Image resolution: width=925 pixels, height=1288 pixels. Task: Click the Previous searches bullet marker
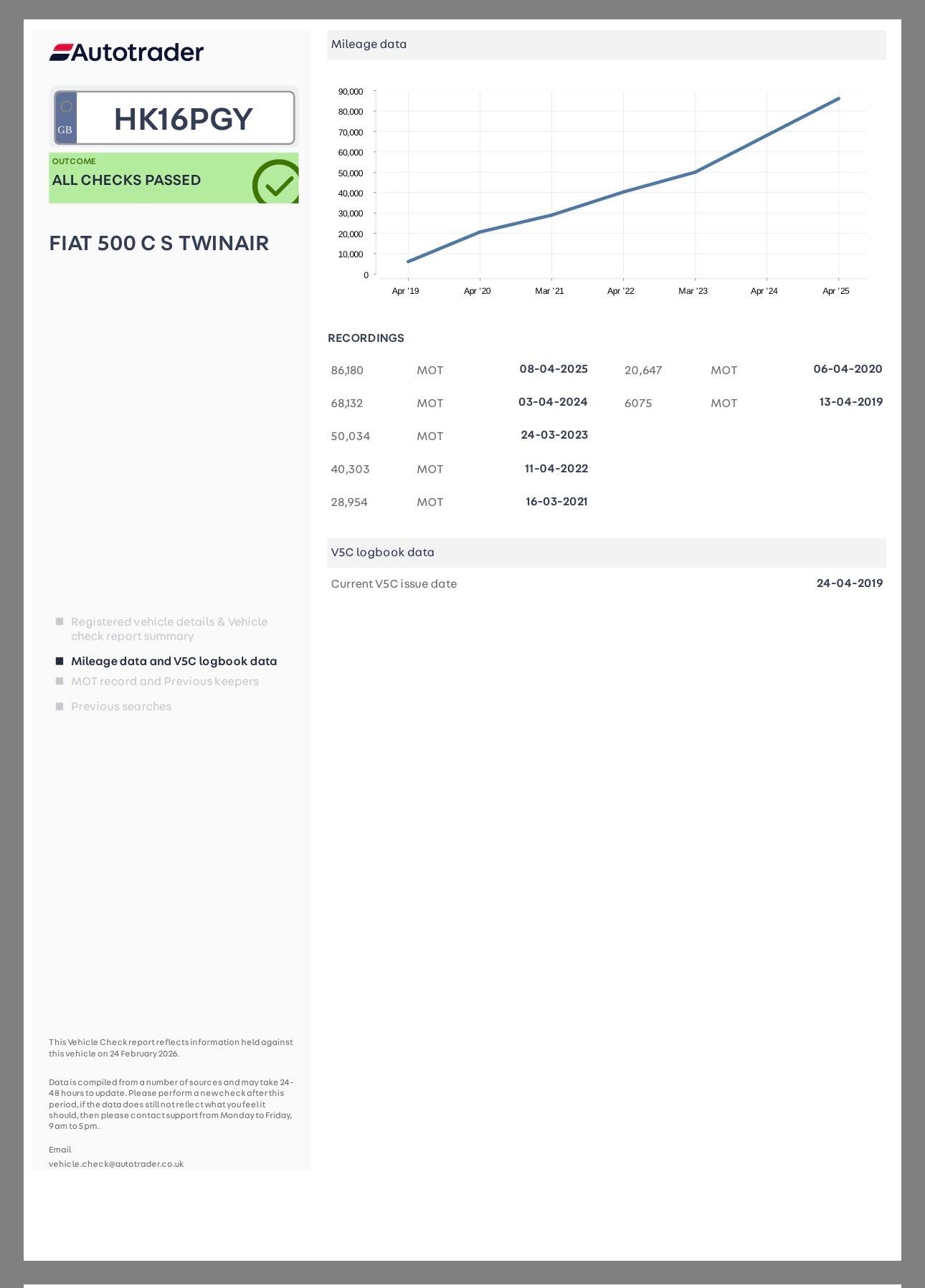click(x=60, y=706)
